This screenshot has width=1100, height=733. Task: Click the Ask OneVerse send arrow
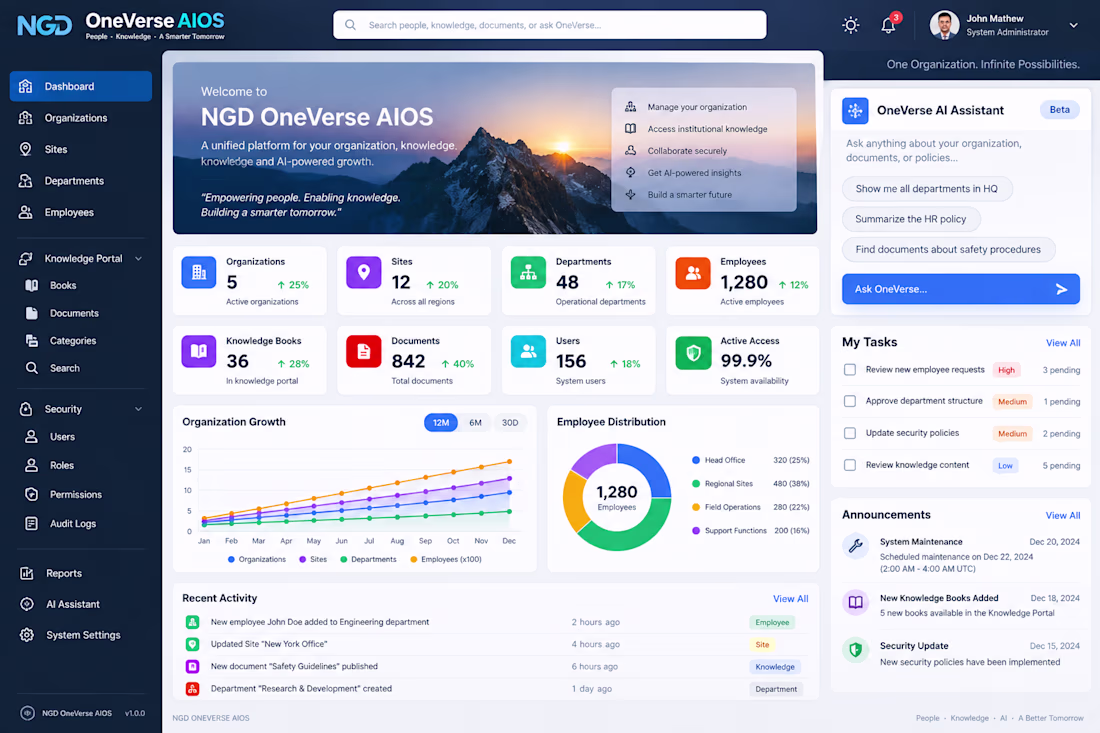pos(1061,289)
